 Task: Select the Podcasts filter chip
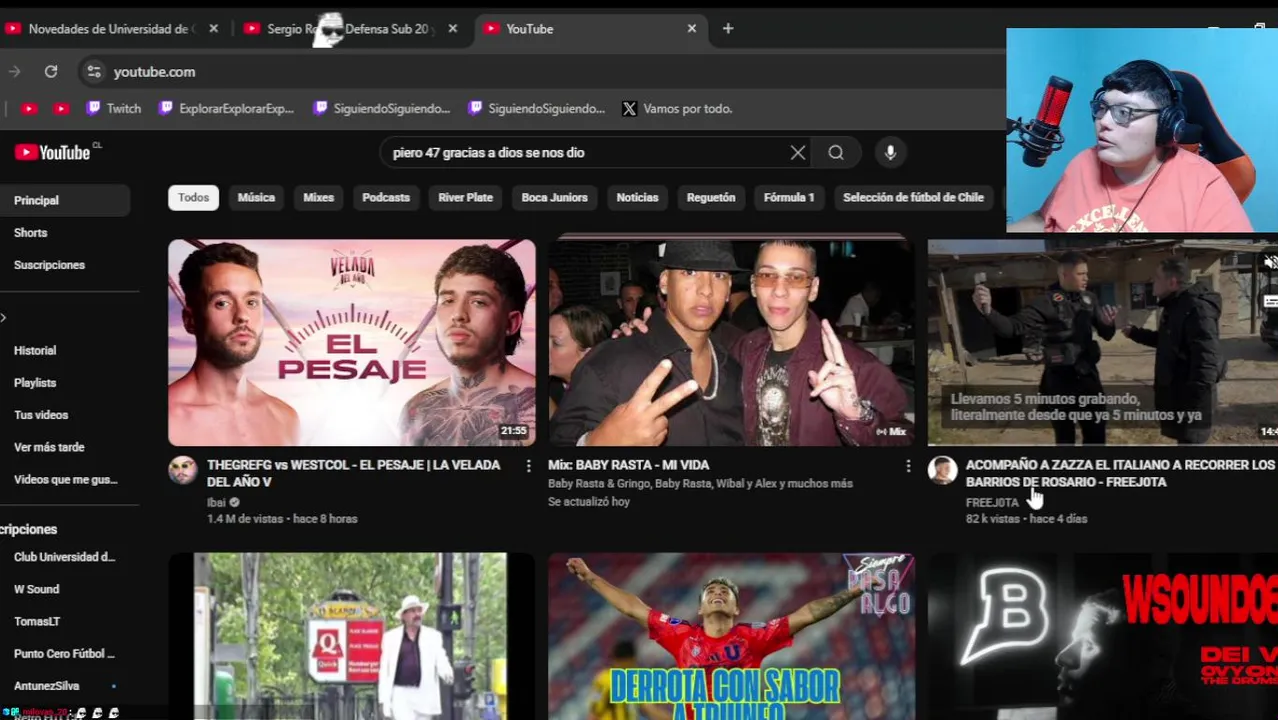click(x=386, y=198)
